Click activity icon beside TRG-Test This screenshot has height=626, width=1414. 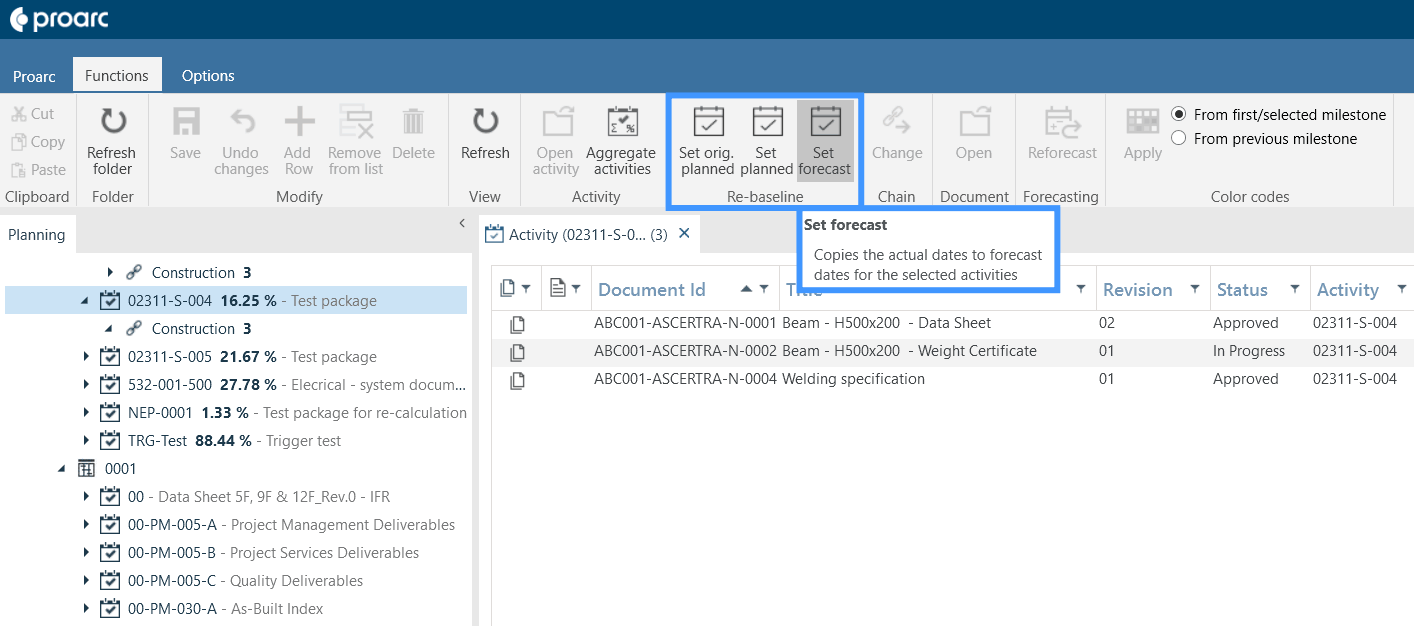(x=110, y=441)
